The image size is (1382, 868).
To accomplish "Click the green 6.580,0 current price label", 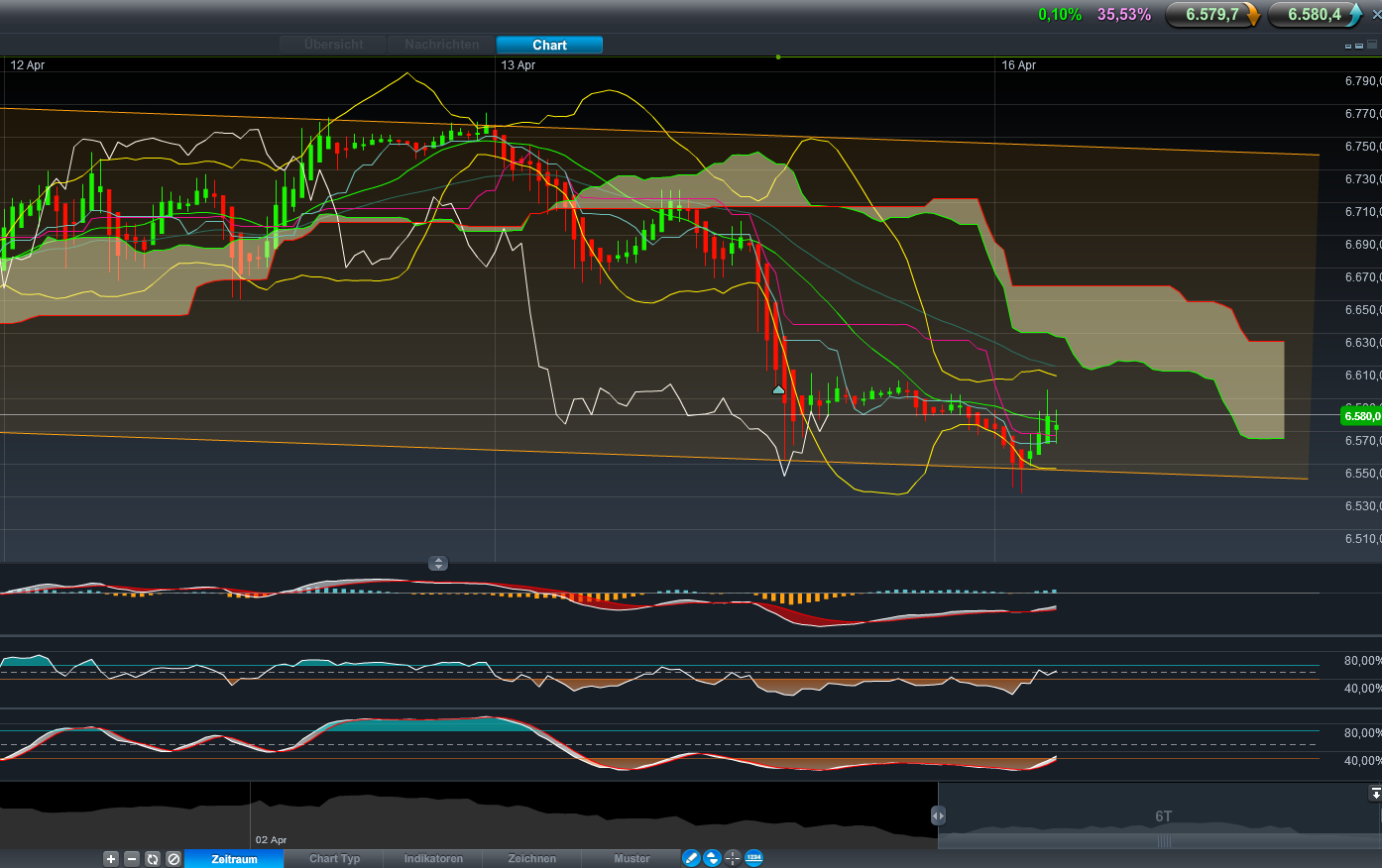I will click(1361, 416).
